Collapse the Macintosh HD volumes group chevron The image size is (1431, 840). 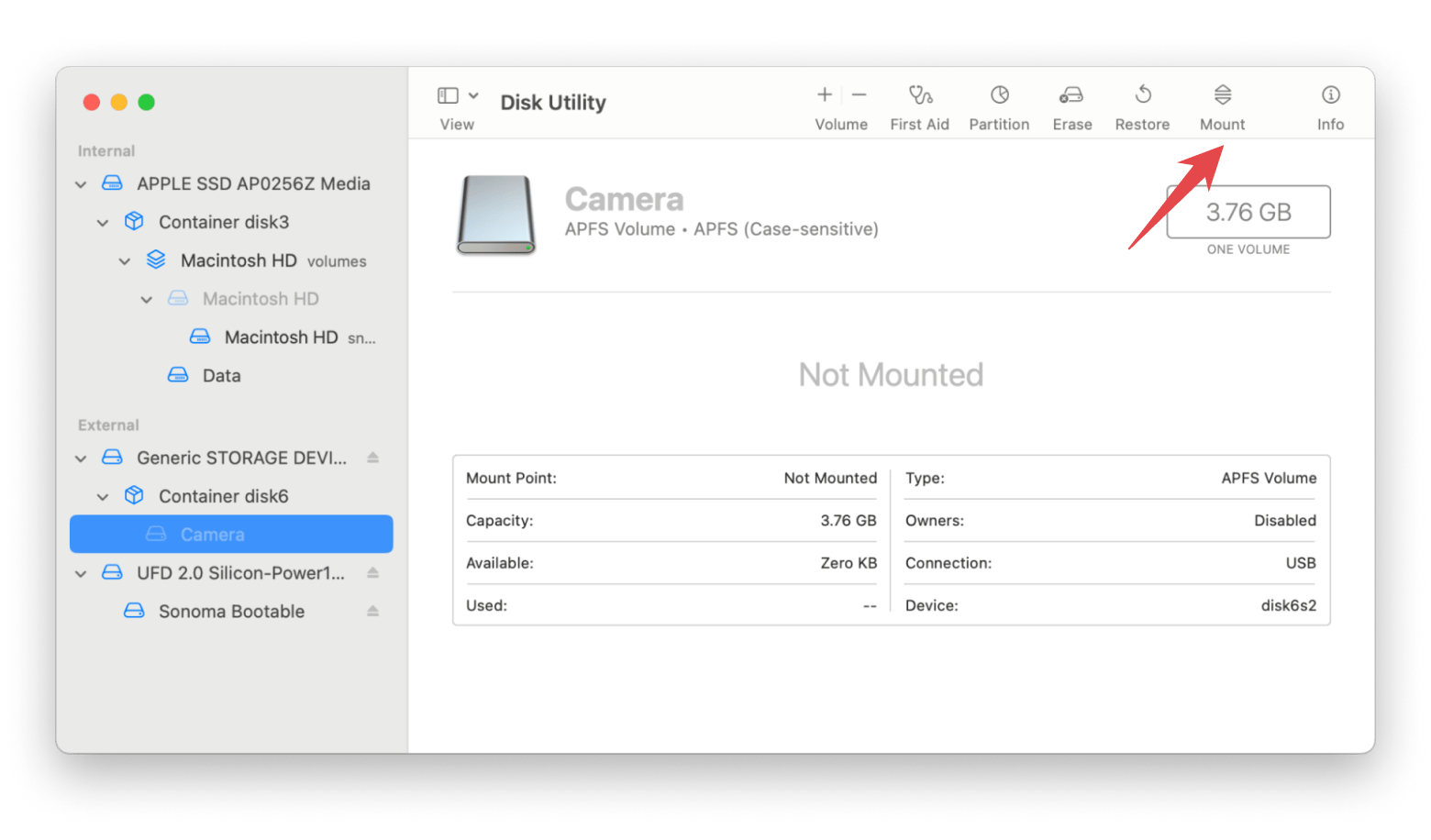(125, 261)
